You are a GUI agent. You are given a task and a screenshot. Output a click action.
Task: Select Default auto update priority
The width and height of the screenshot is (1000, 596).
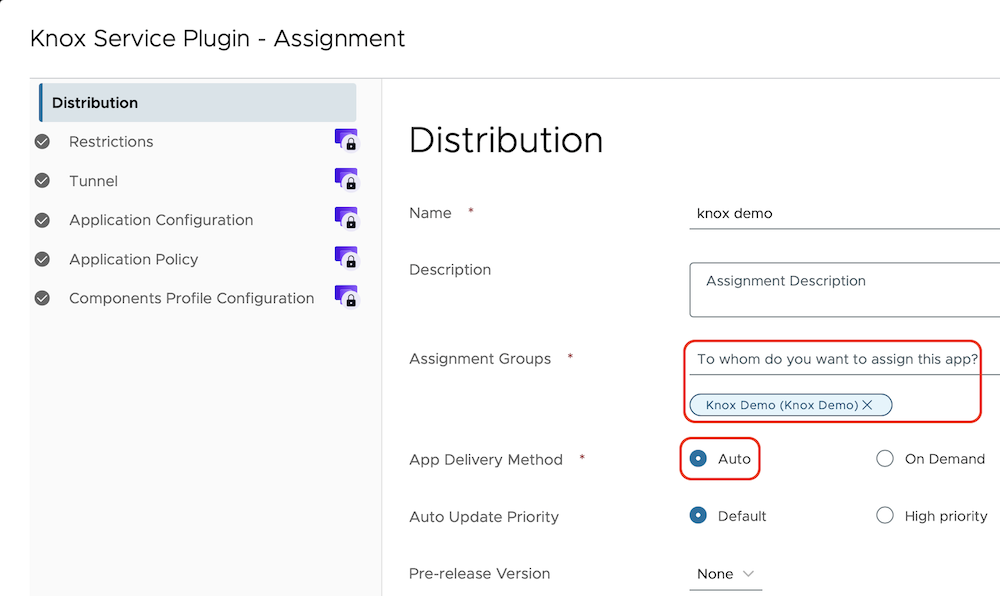pos(698,516)
